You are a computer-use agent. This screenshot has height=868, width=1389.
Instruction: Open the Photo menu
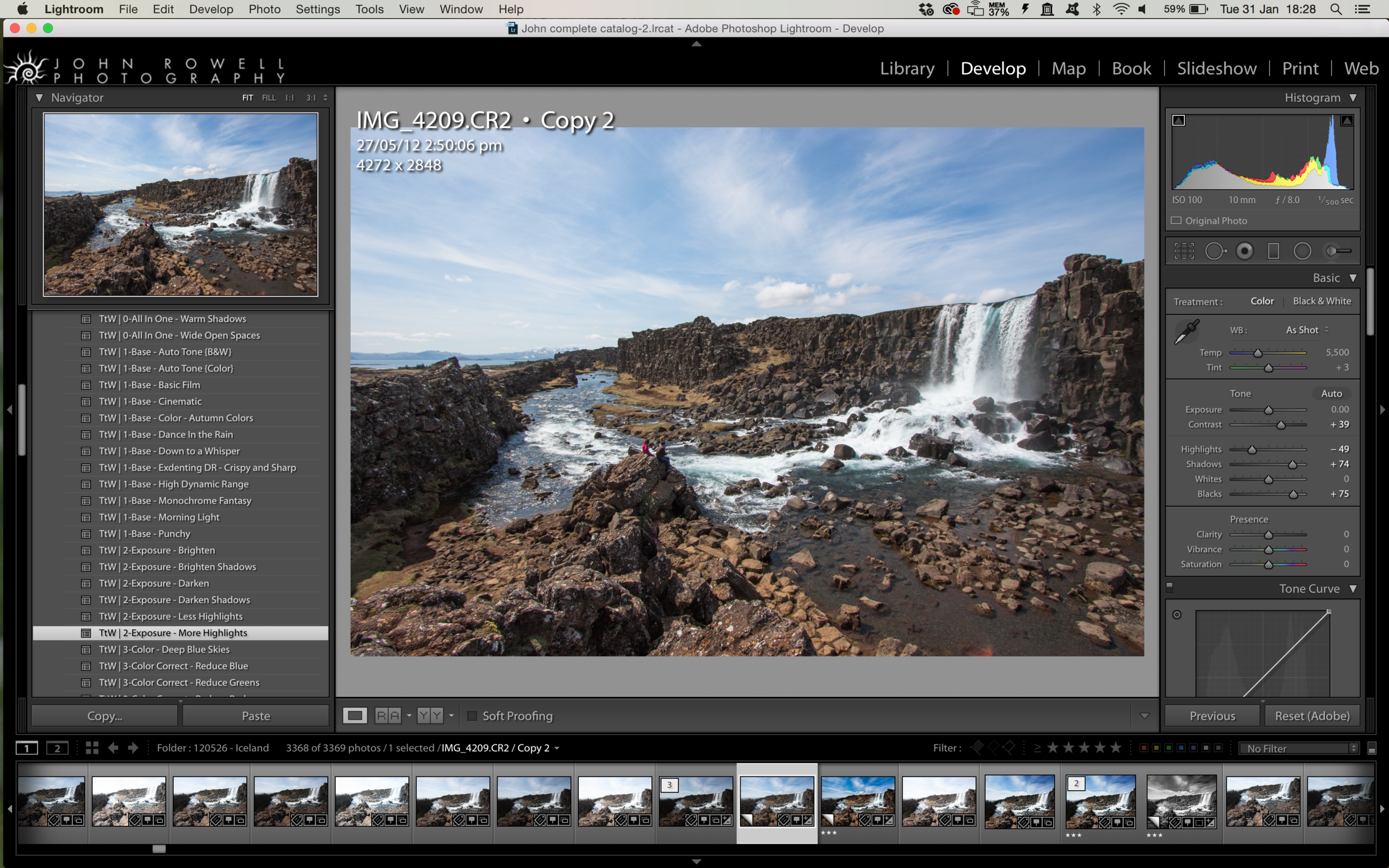(x=264, y=9)
